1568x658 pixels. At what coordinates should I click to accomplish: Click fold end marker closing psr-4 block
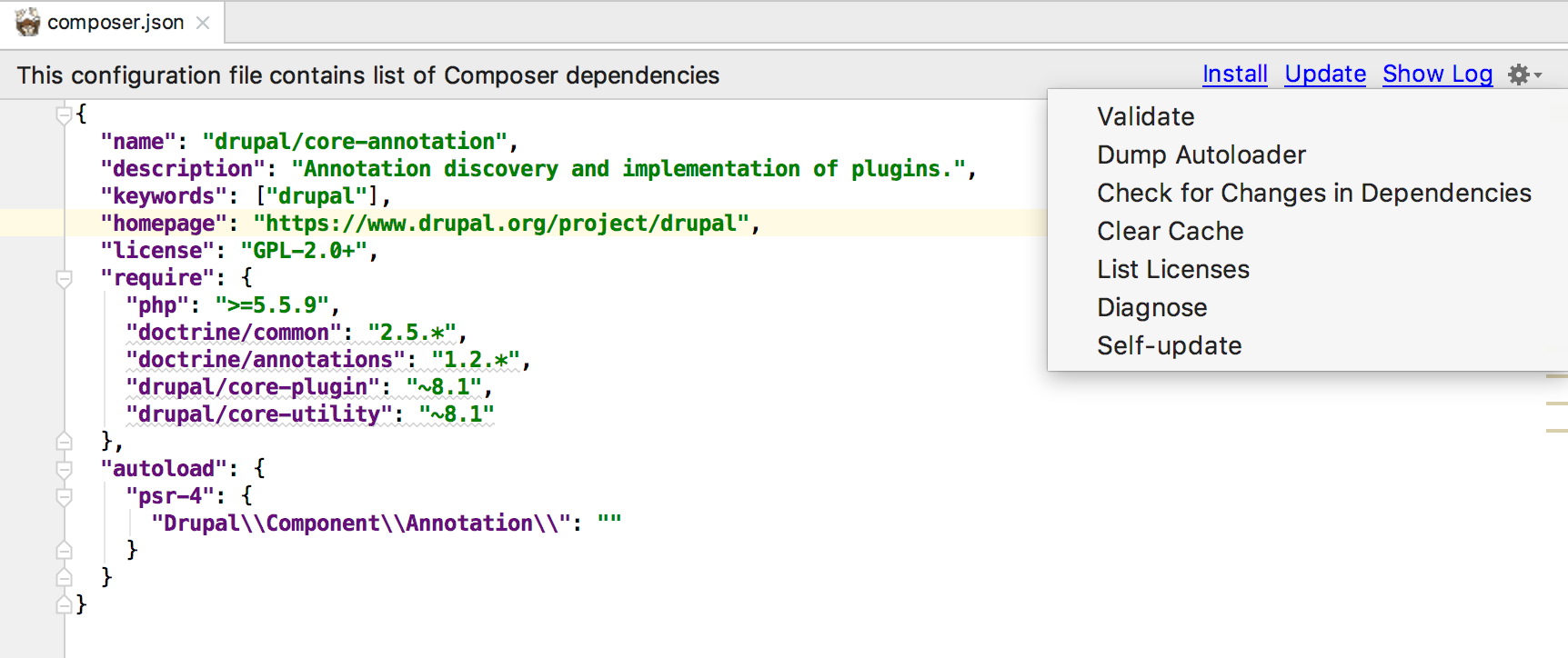64,551
